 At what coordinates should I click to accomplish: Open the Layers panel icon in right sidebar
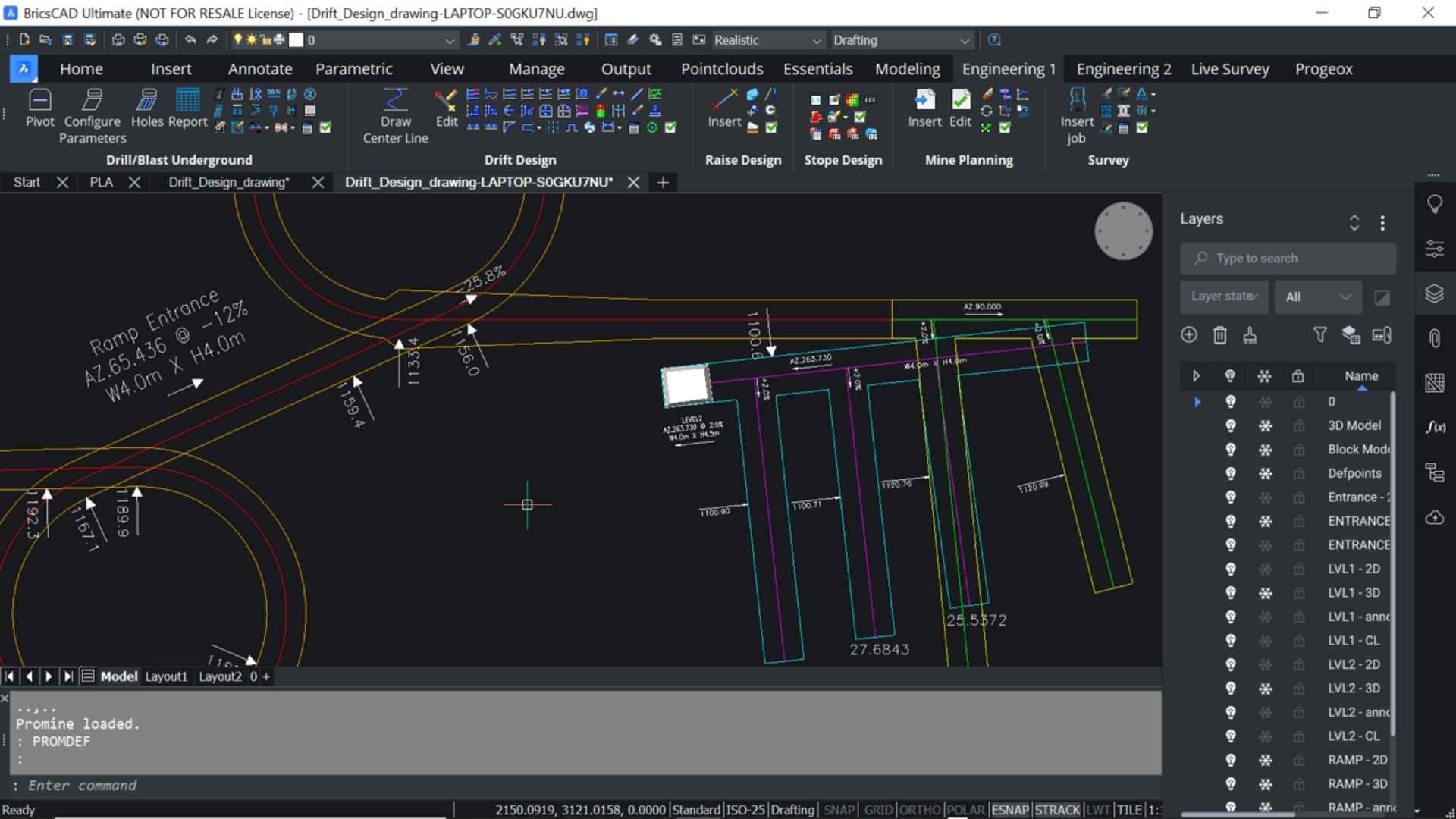[x=1436, y=294]
